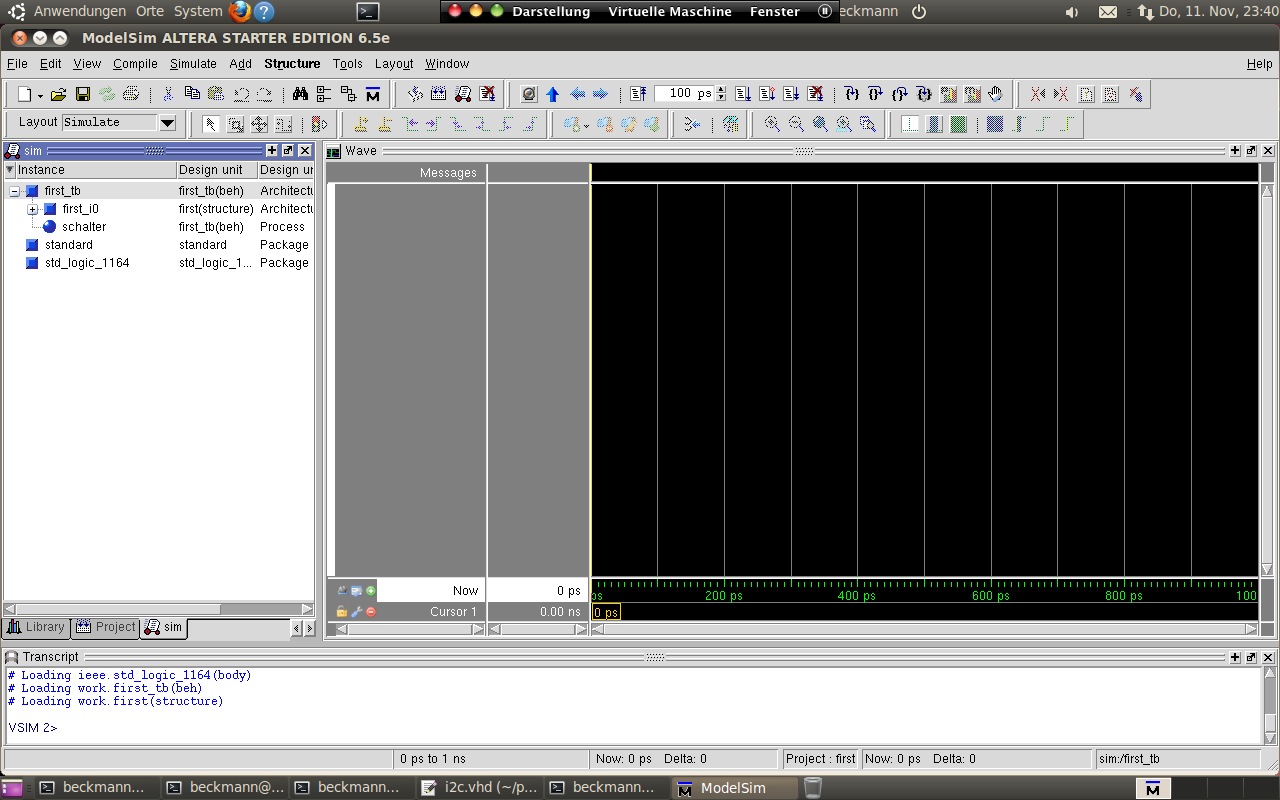Select the standard package instance
The height and width of the screenshot is (800, 1280).
click(x=159, y=245)
